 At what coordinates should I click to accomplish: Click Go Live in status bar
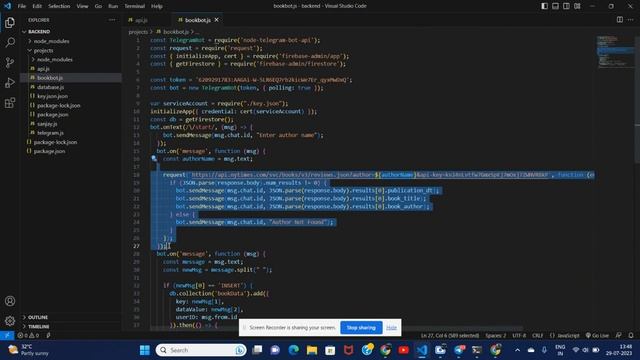pyautogui.click(x=597, y=335)
